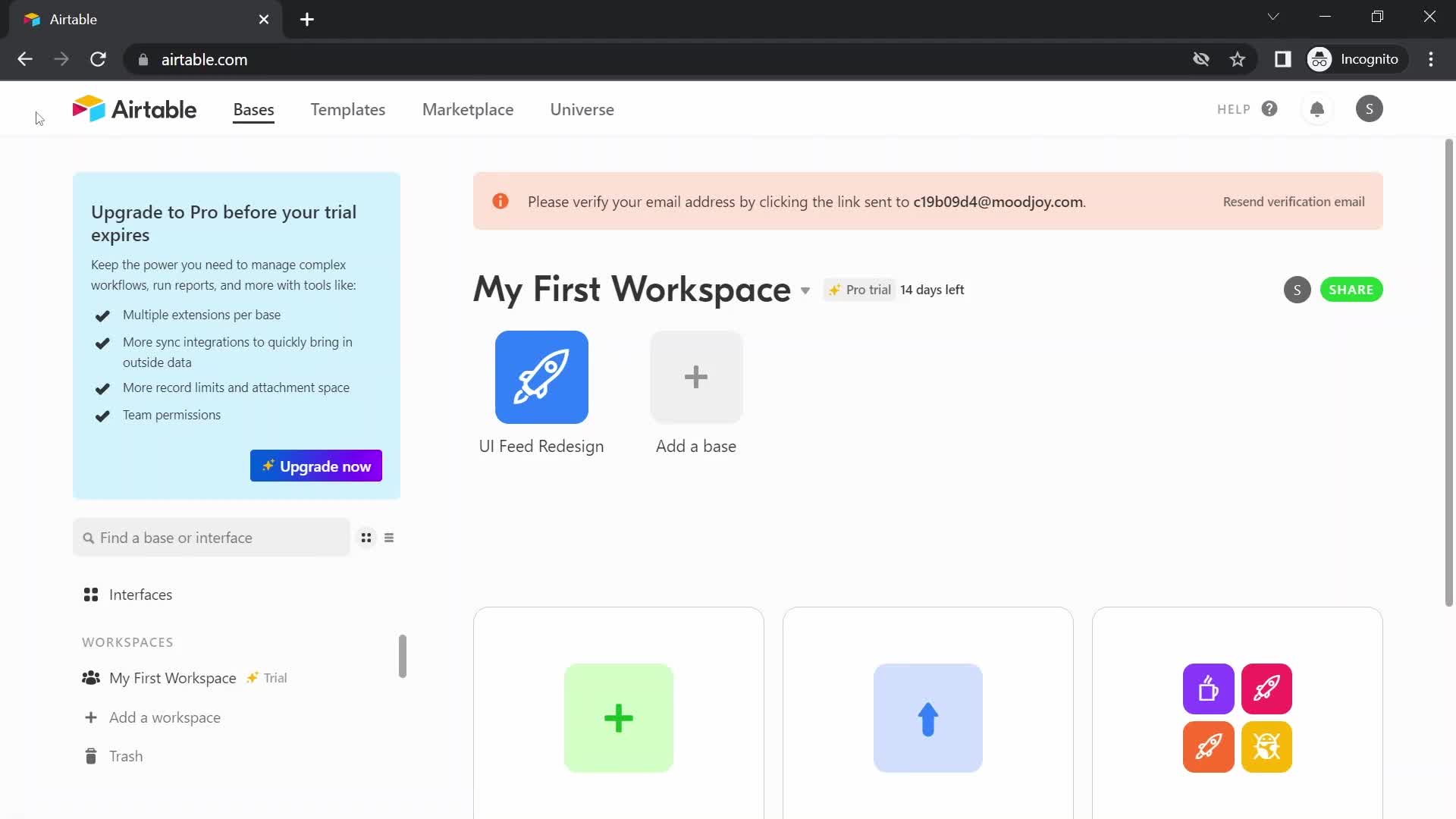Open the Help question mark icon
This screenshot has height=819, width=1456.
pyautogui.click(x=1269, y=109)
